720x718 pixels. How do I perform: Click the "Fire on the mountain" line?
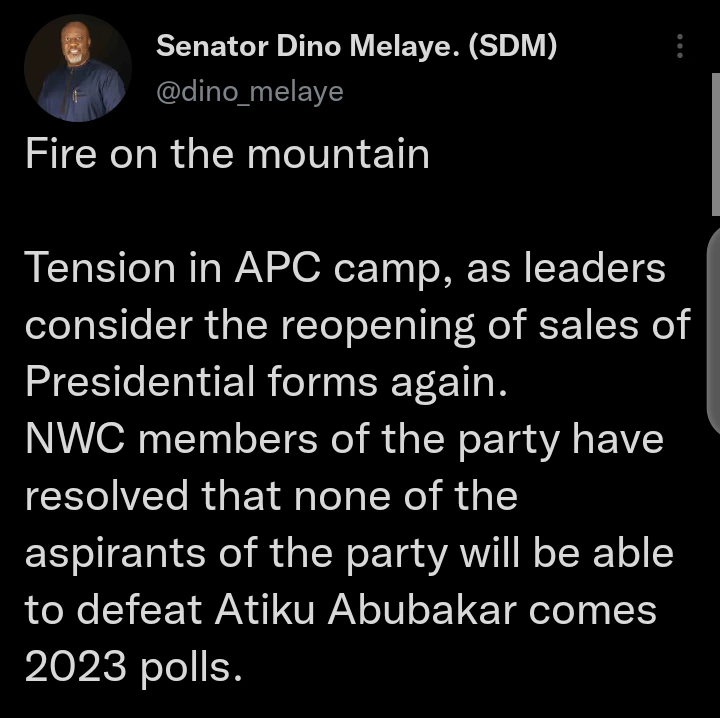tap(227, 155)
